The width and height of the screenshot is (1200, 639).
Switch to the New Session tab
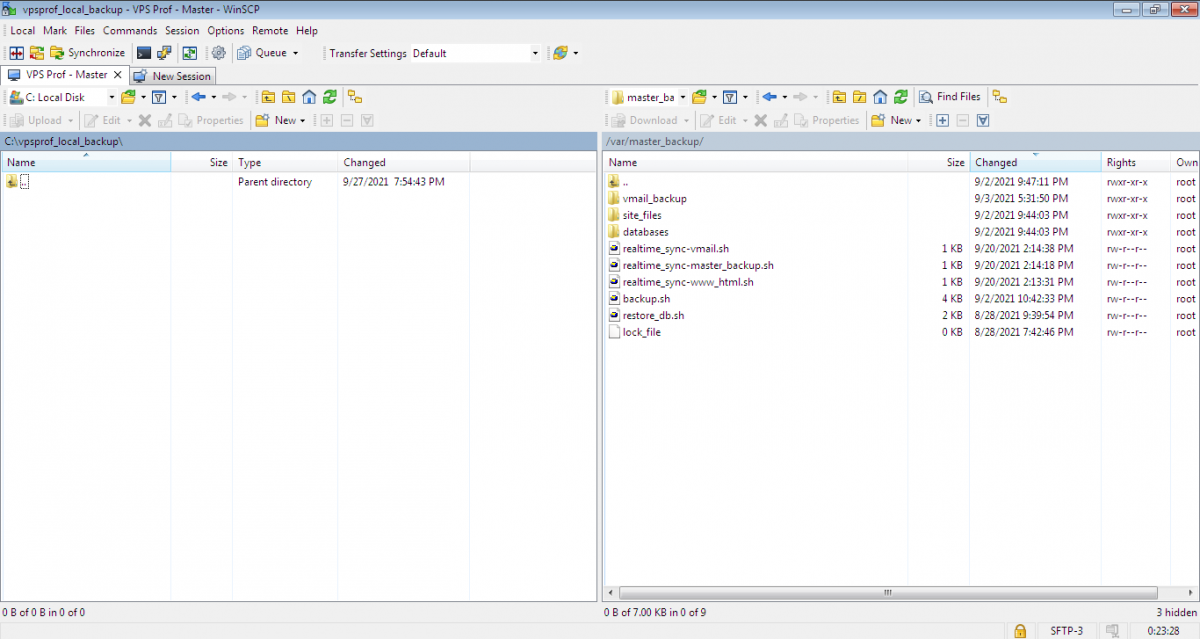click(172, 75)
